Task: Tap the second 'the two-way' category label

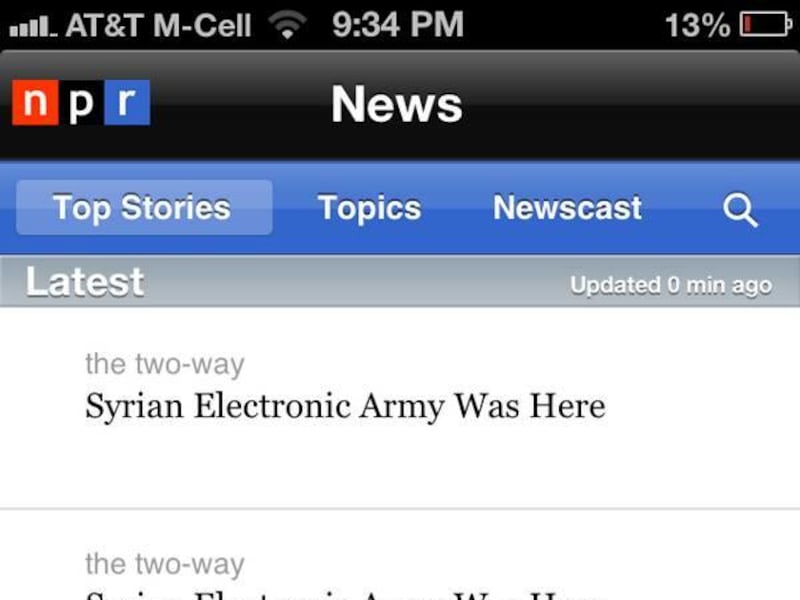Action: pyautogui.click(x=165, y=564)
